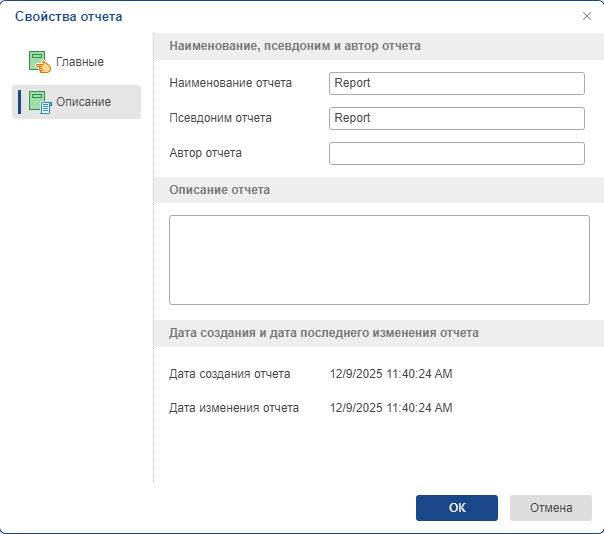Image resolution: width=604 pixels, height=534 pixels.
Task: Click the Свойства отчета dialog title
Action: [69, 17]
